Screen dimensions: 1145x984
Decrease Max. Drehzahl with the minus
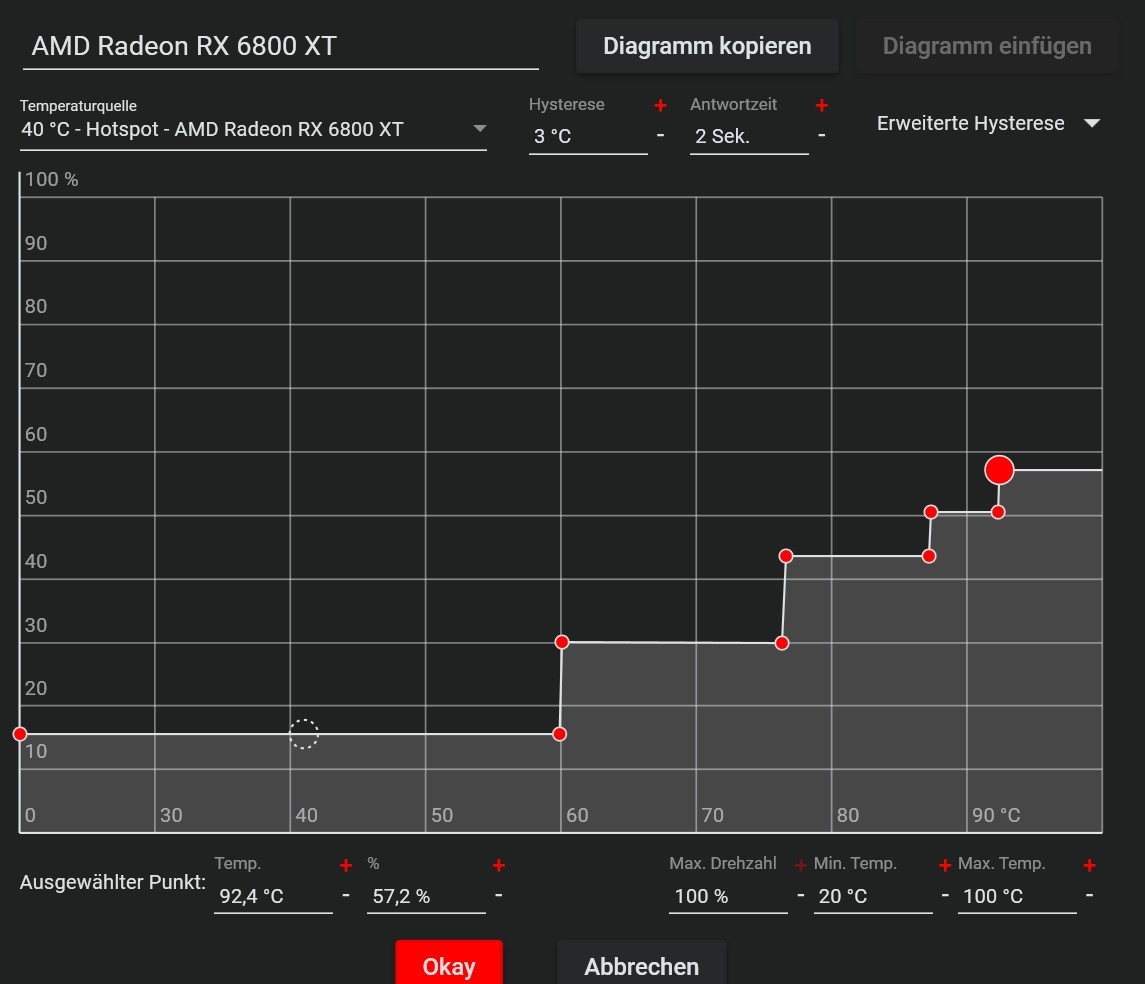[x=800, y=894]
